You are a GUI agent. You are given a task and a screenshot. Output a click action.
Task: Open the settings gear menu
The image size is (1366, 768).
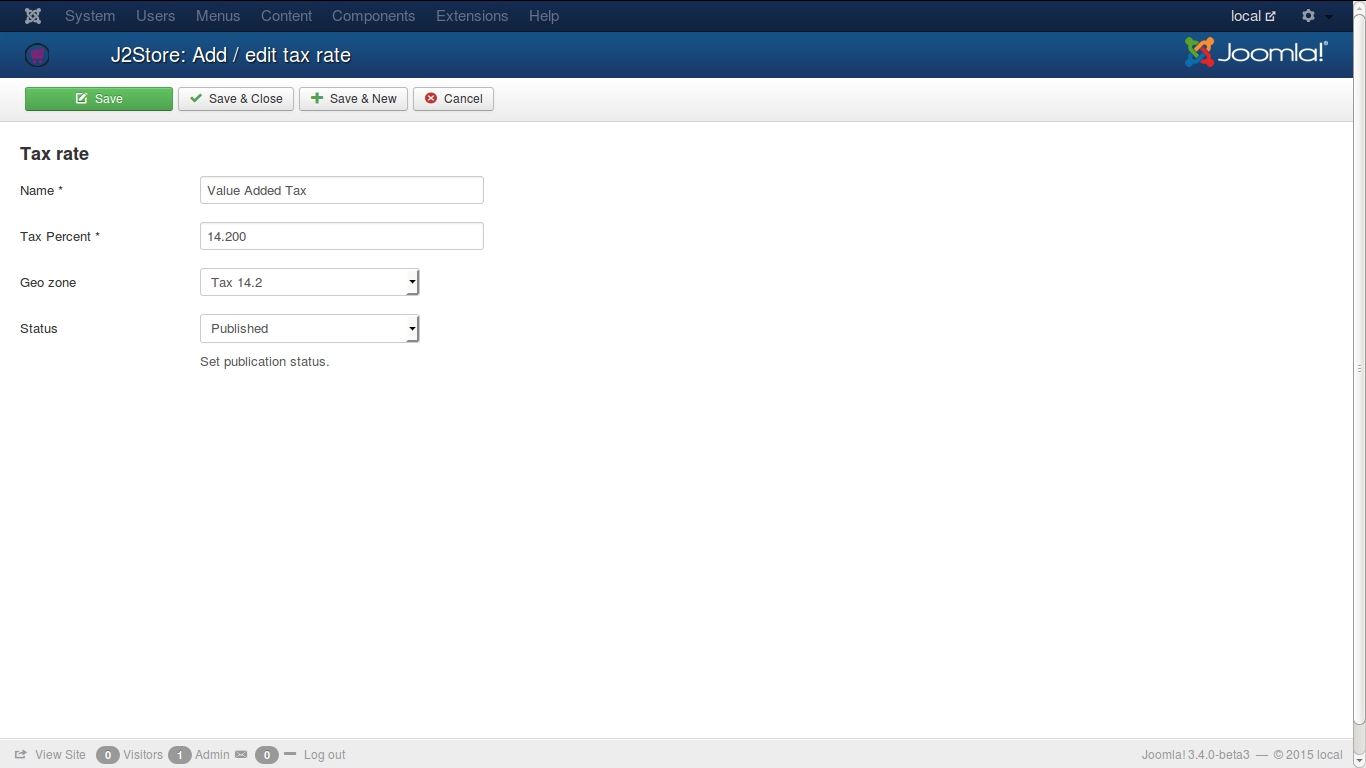(x=1308, y=16)
